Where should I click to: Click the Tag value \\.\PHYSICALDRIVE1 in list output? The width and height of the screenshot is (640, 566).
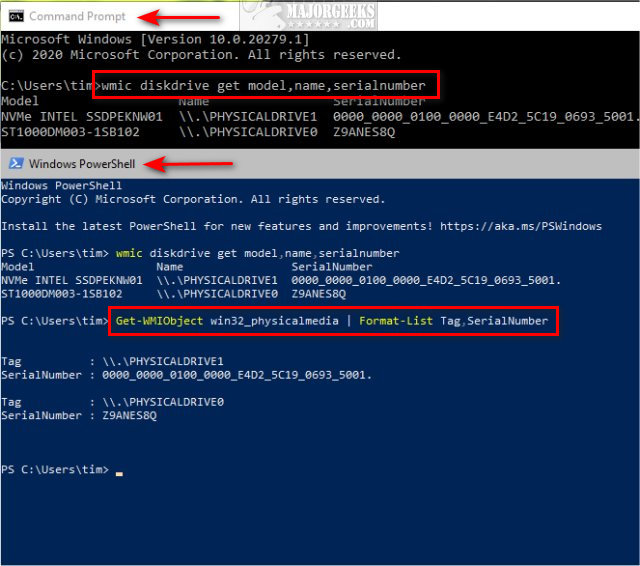click(163, 361)
